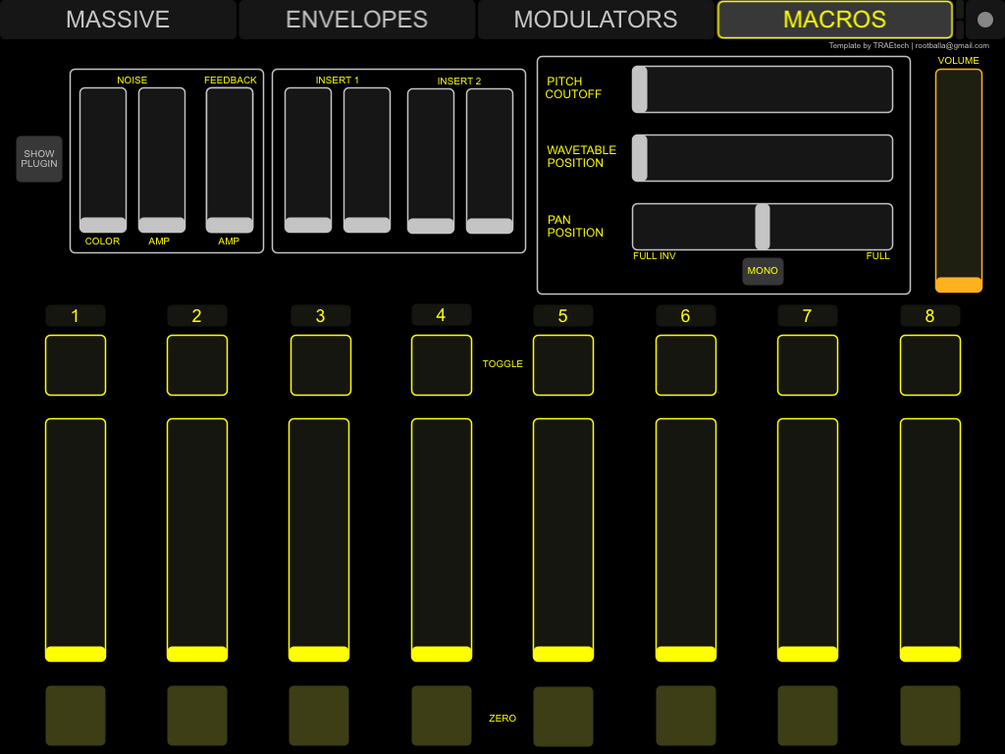The height and width of the screenshot is (754, 1005).
Task: Click the WAVETABLE POSITION horizontal slider
Action: 762,158
